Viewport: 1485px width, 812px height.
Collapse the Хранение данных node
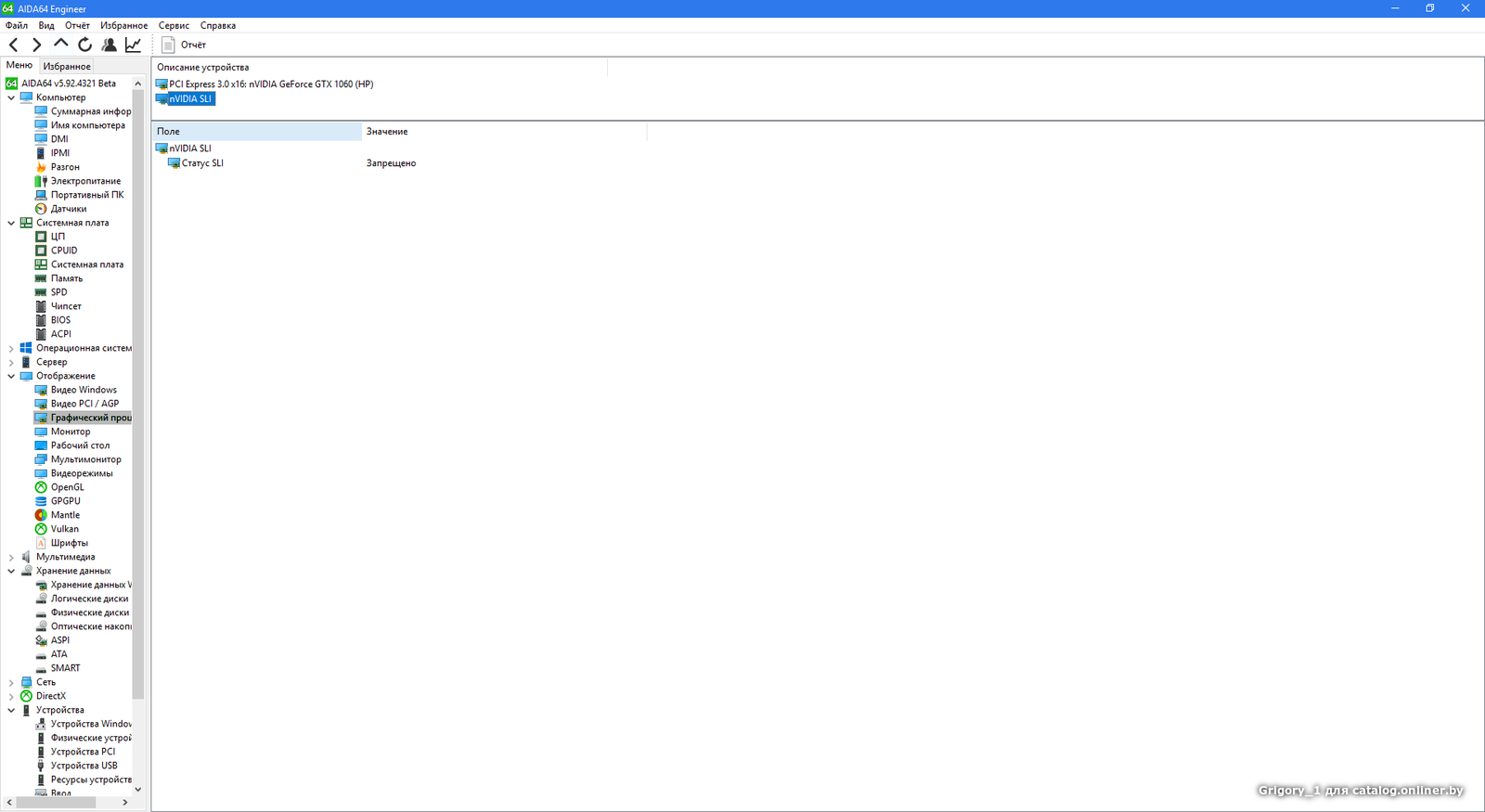[x=11, y=571]
